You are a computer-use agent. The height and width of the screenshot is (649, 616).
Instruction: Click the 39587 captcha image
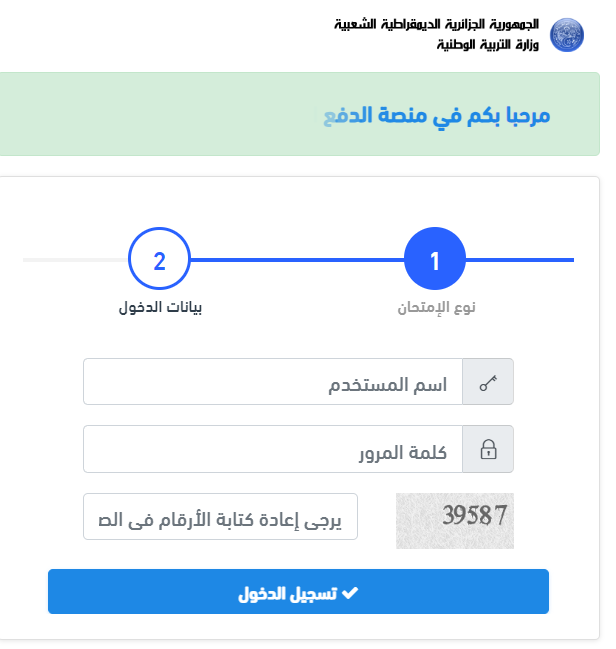click(455, 520)
